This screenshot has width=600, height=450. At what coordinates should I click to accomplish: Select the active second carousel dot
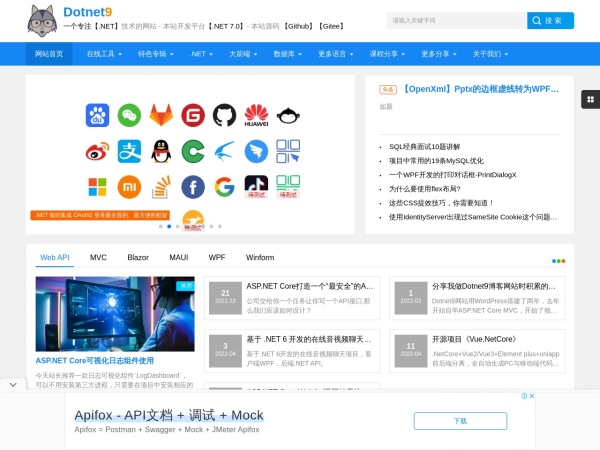point(169,227)
